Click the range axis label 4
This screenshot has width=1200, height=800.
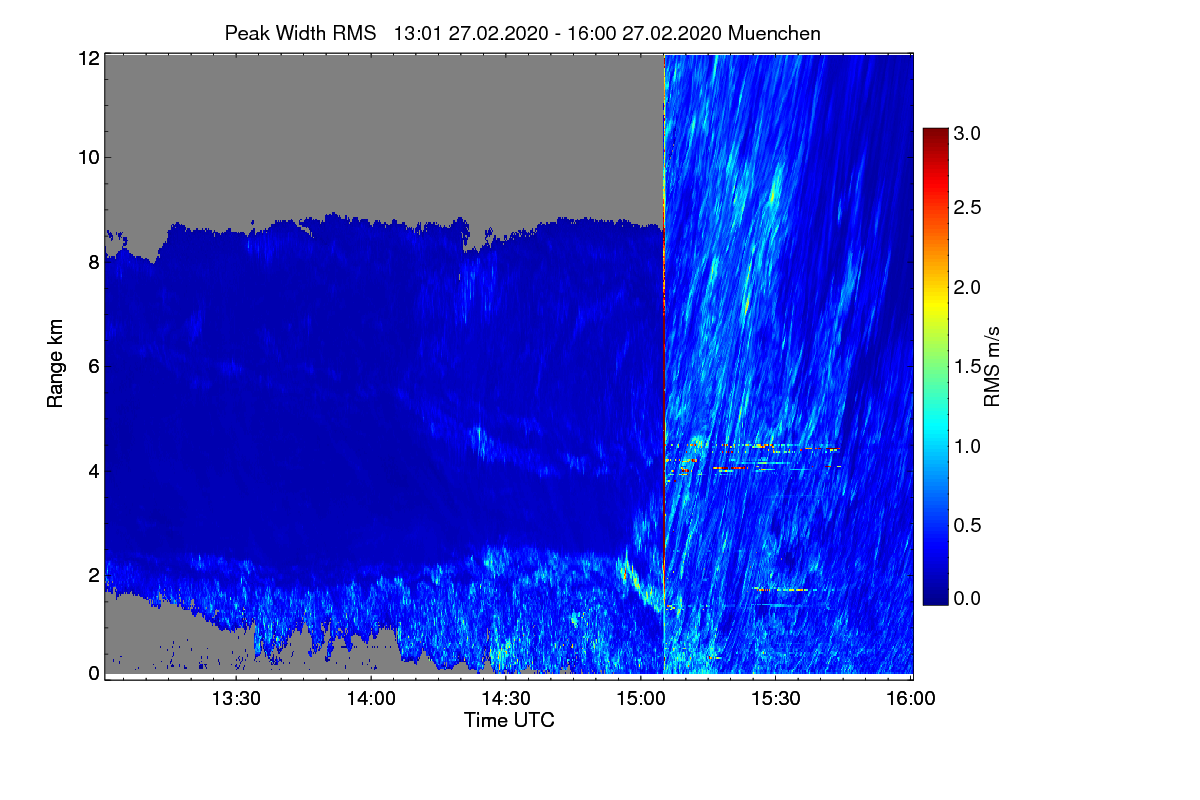pyautogui.click(x=93, y=470)
